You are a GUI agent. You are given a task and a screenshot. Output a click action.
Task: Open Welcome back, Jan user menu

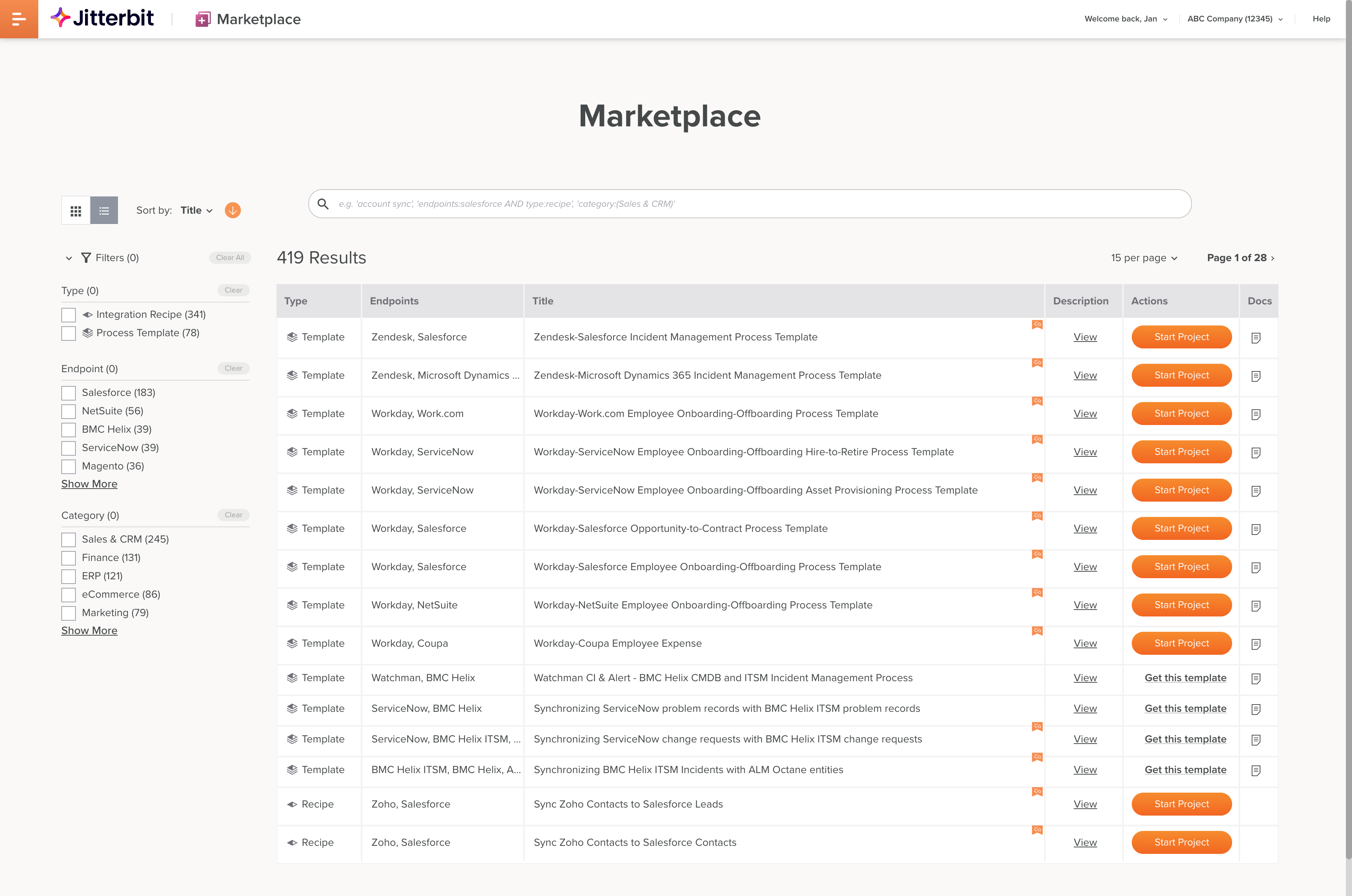click(x=1126, y=19)
